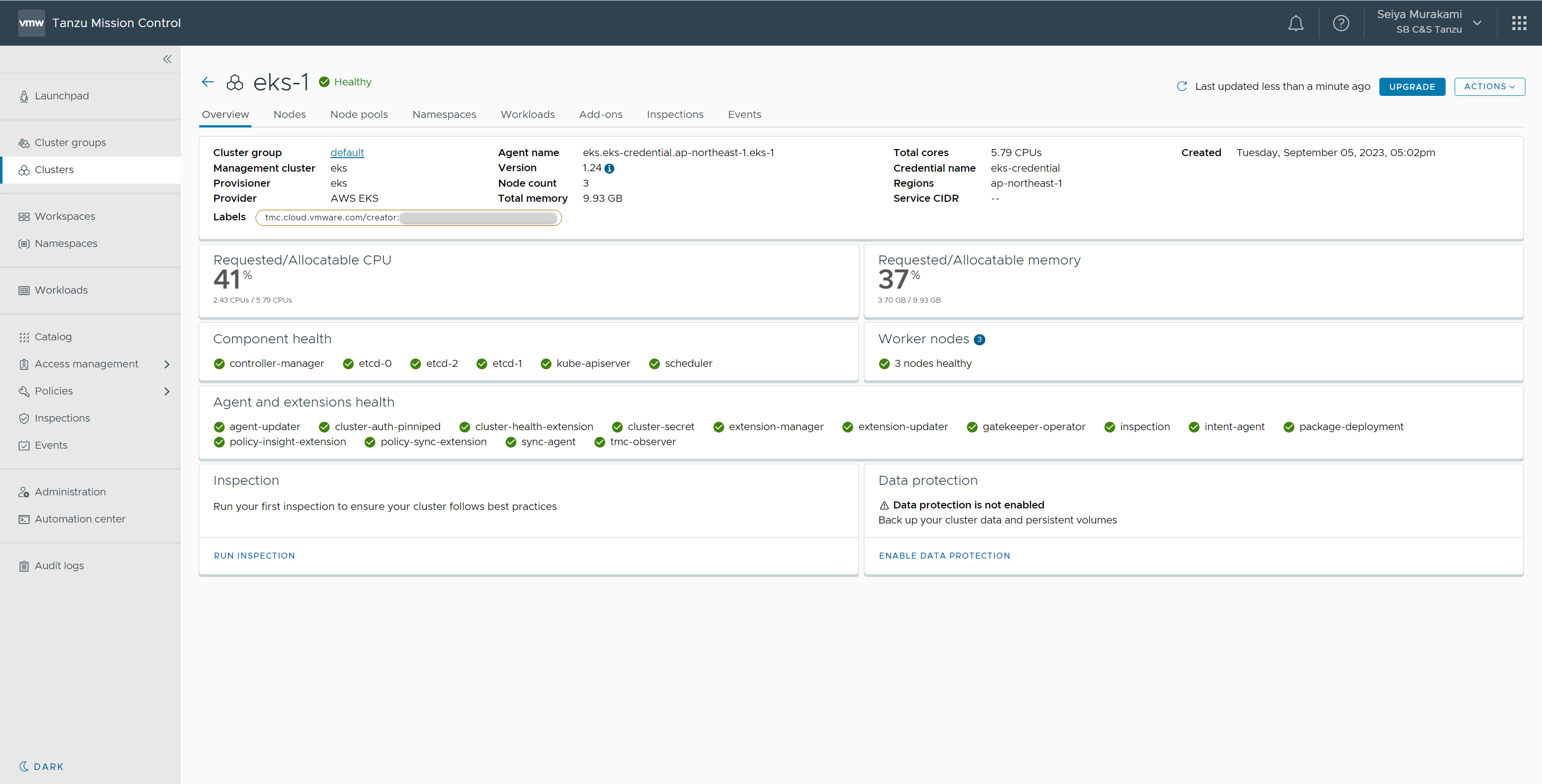Click the version 1.24 info icon
Image resolution: width=1542 pixels, height=784 pixels.
coord(609,169)
